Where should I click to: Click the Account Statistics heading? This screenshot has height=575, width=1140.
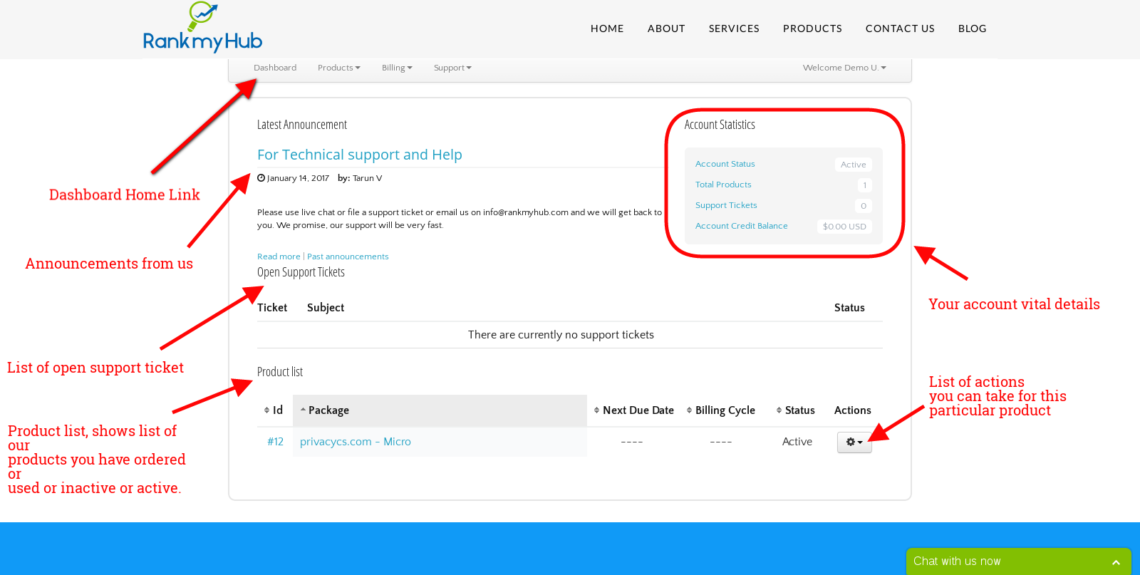(720, 124)
